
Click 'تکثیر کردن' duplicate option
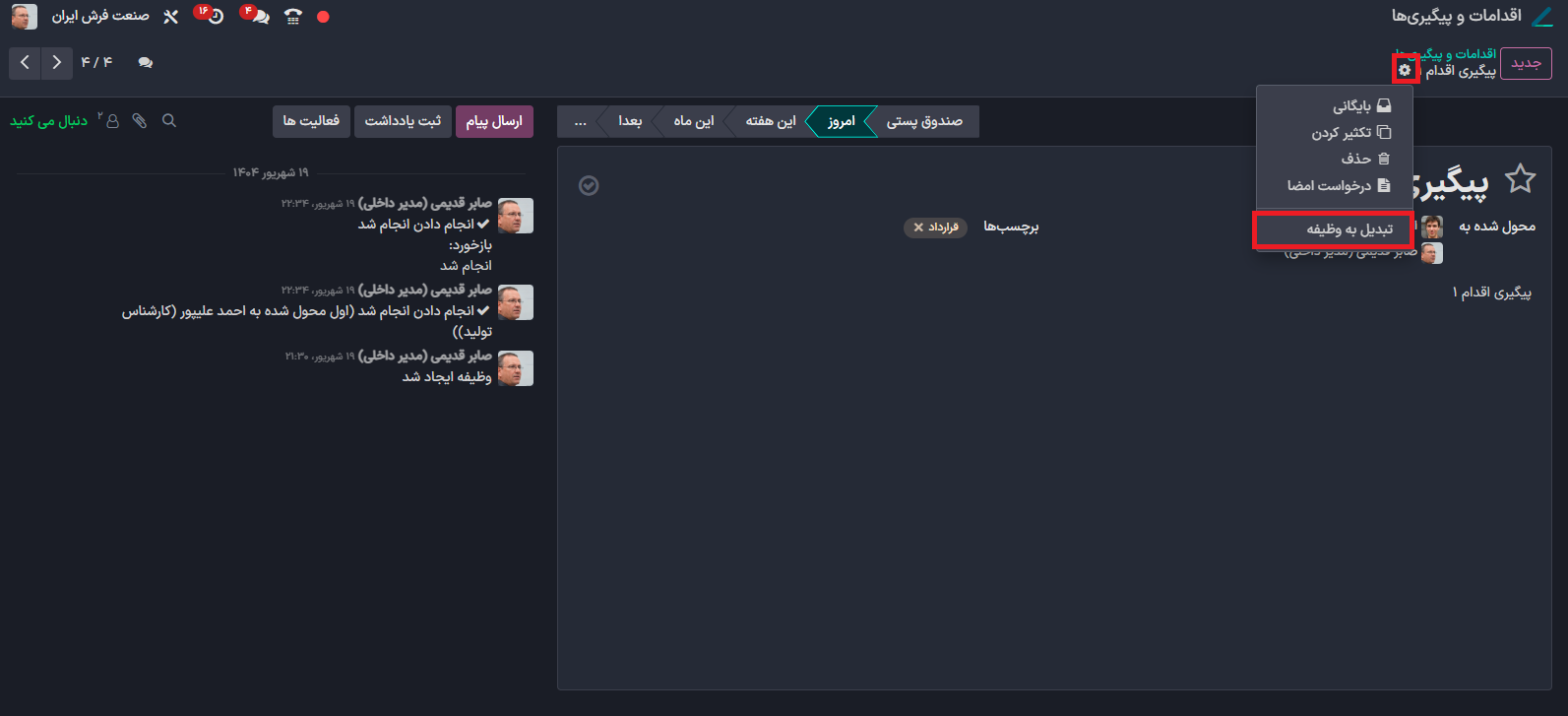[1350, 133]
